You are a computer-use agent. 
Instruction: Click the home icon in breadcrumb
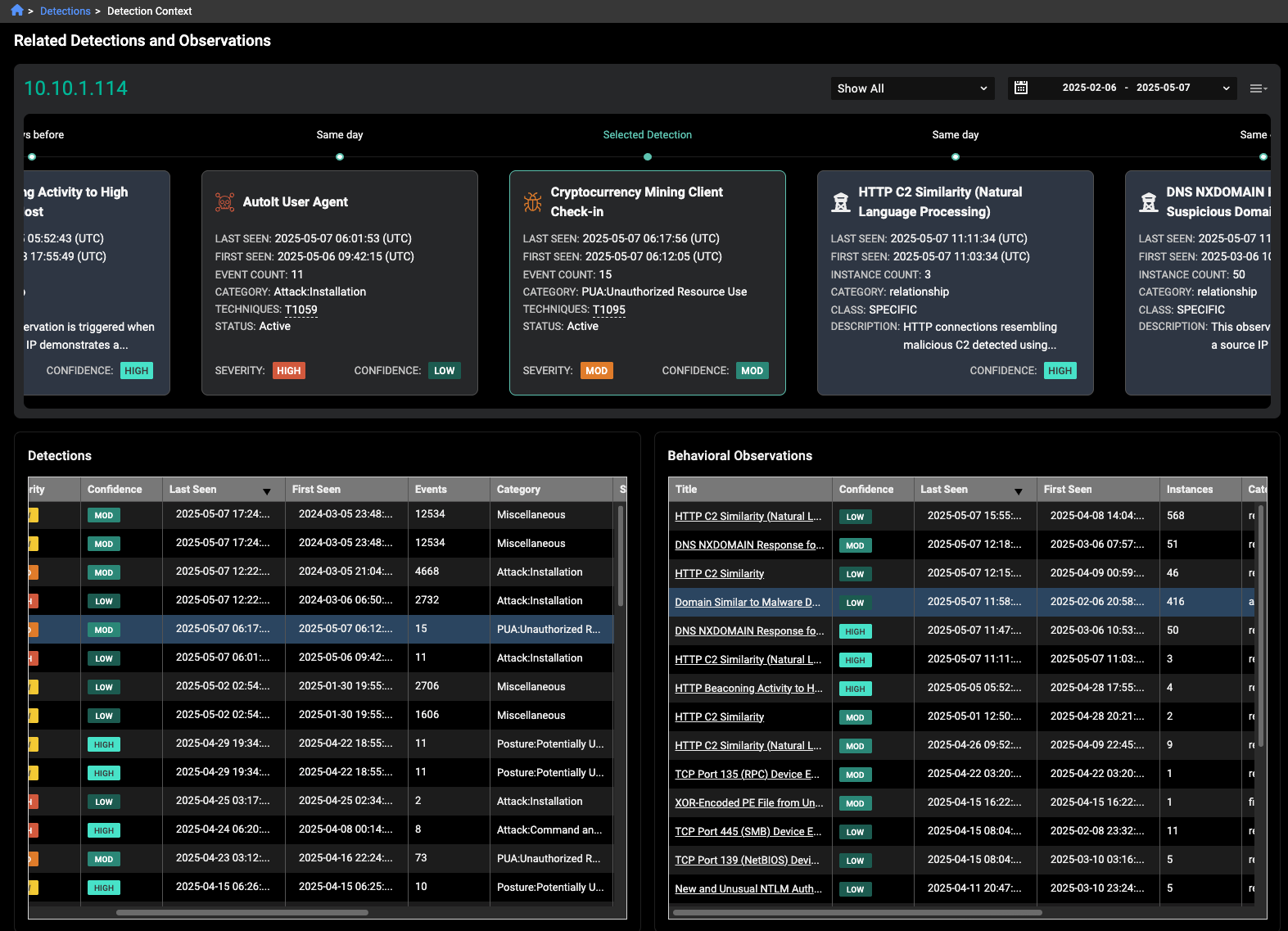pyautogui.click(x=16, y=11)
